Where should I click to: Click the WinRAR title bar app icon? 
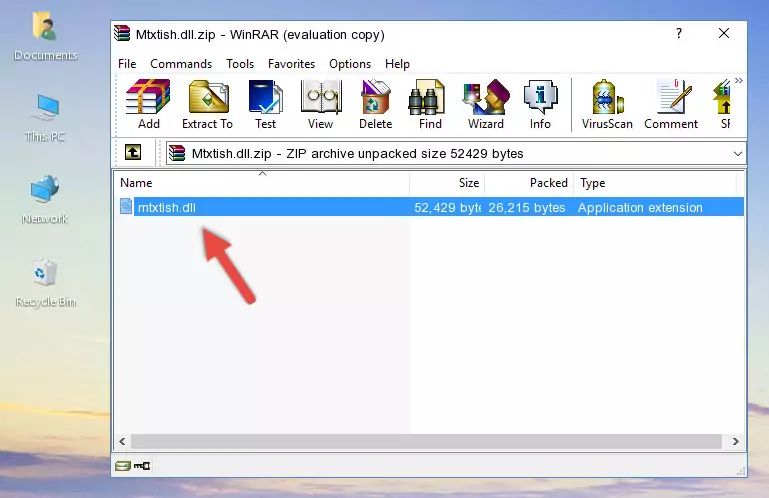(x=122, y=33)
